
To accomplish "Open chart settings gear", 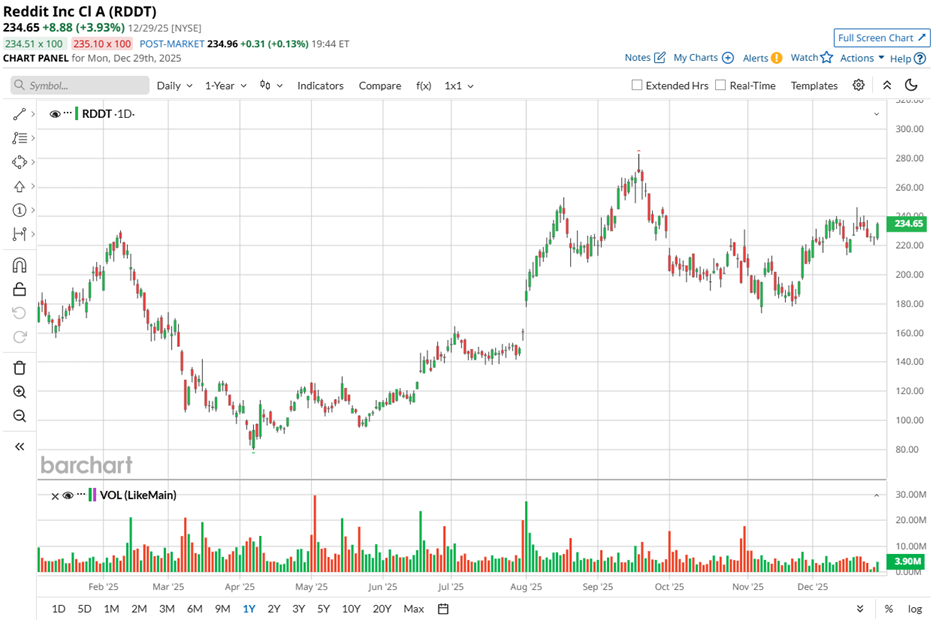I will click(x=858, y=85).
